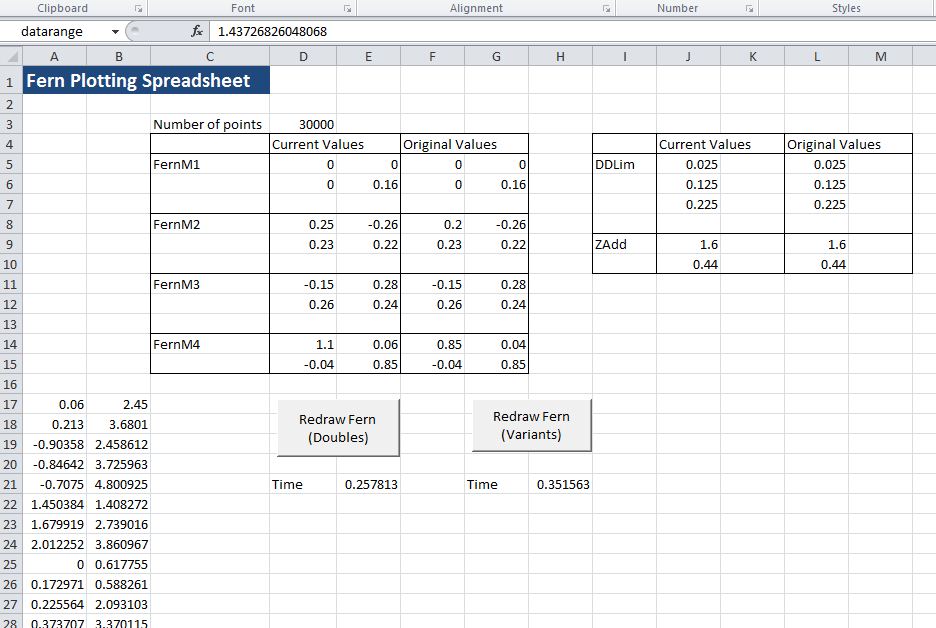Select the Doubles Time value 0.257813 cell
This screenshot has height=628, width=936.
pyautogui.click(x=368, y=485)
